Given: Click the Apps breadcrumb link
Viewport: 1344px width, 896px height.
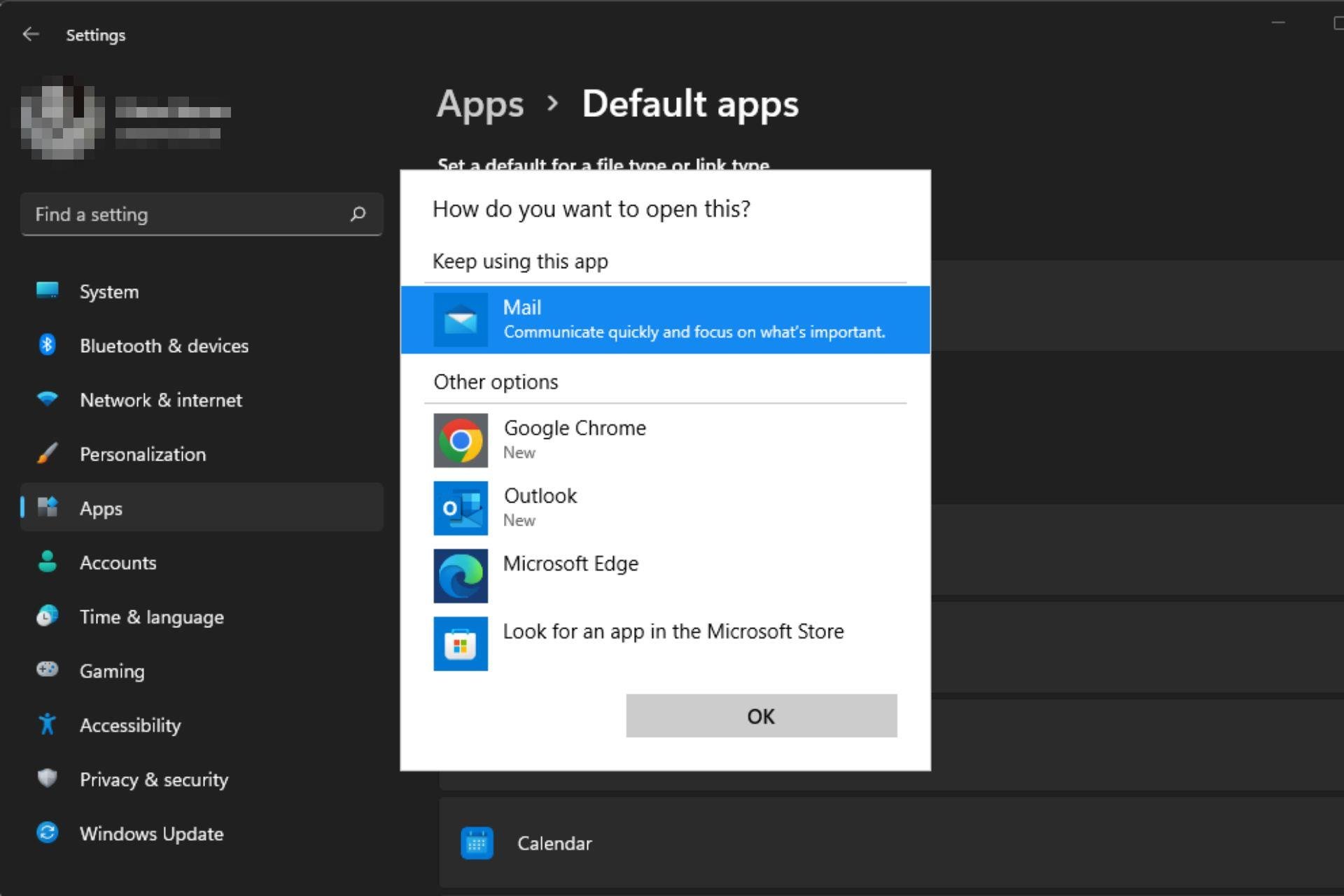Looking at the screenshot, I should click(x=480, y=105).
